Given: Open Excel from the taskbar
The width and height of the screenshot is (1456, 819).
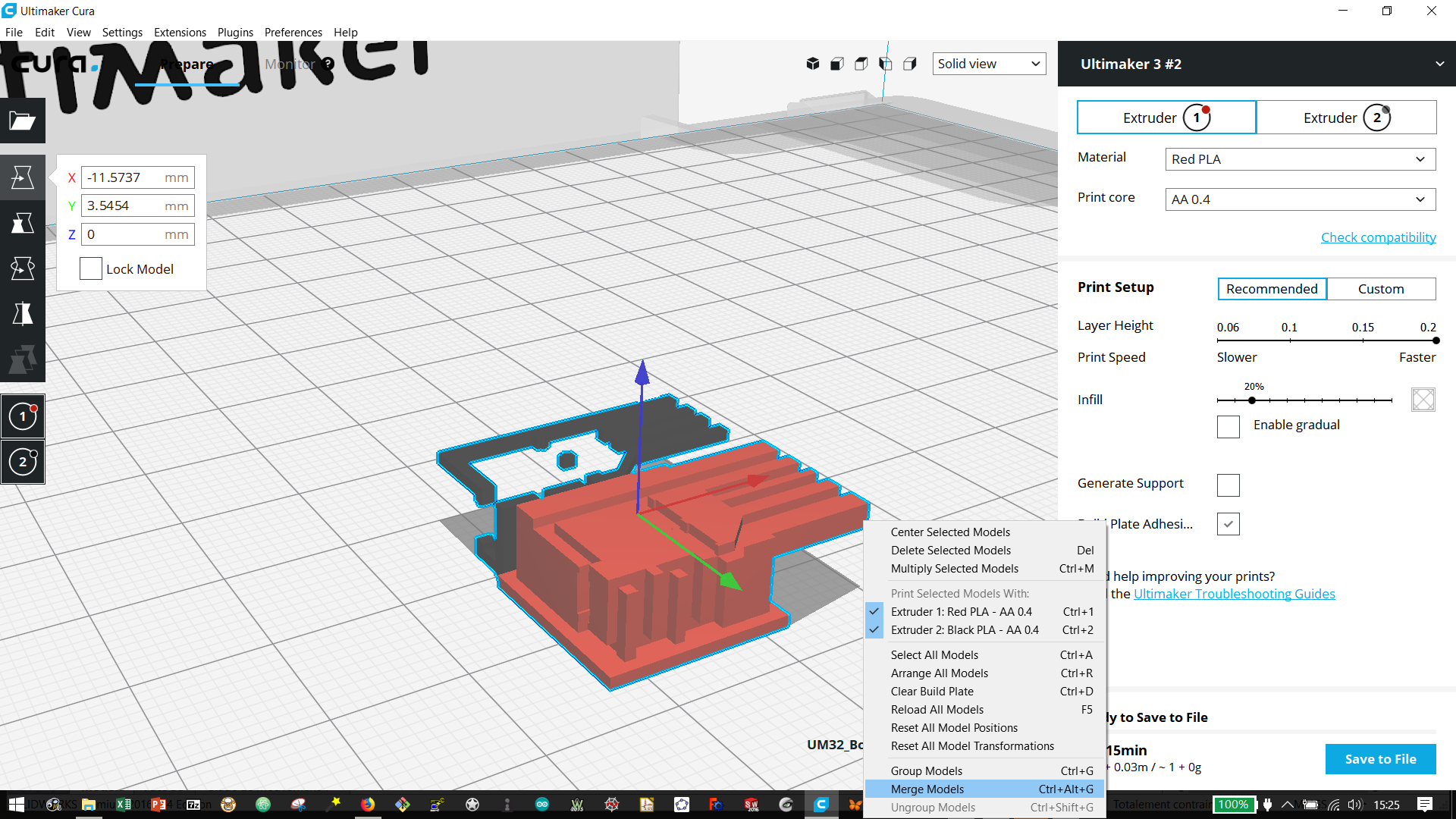Looking at the screenshot, I should (123, 805).
